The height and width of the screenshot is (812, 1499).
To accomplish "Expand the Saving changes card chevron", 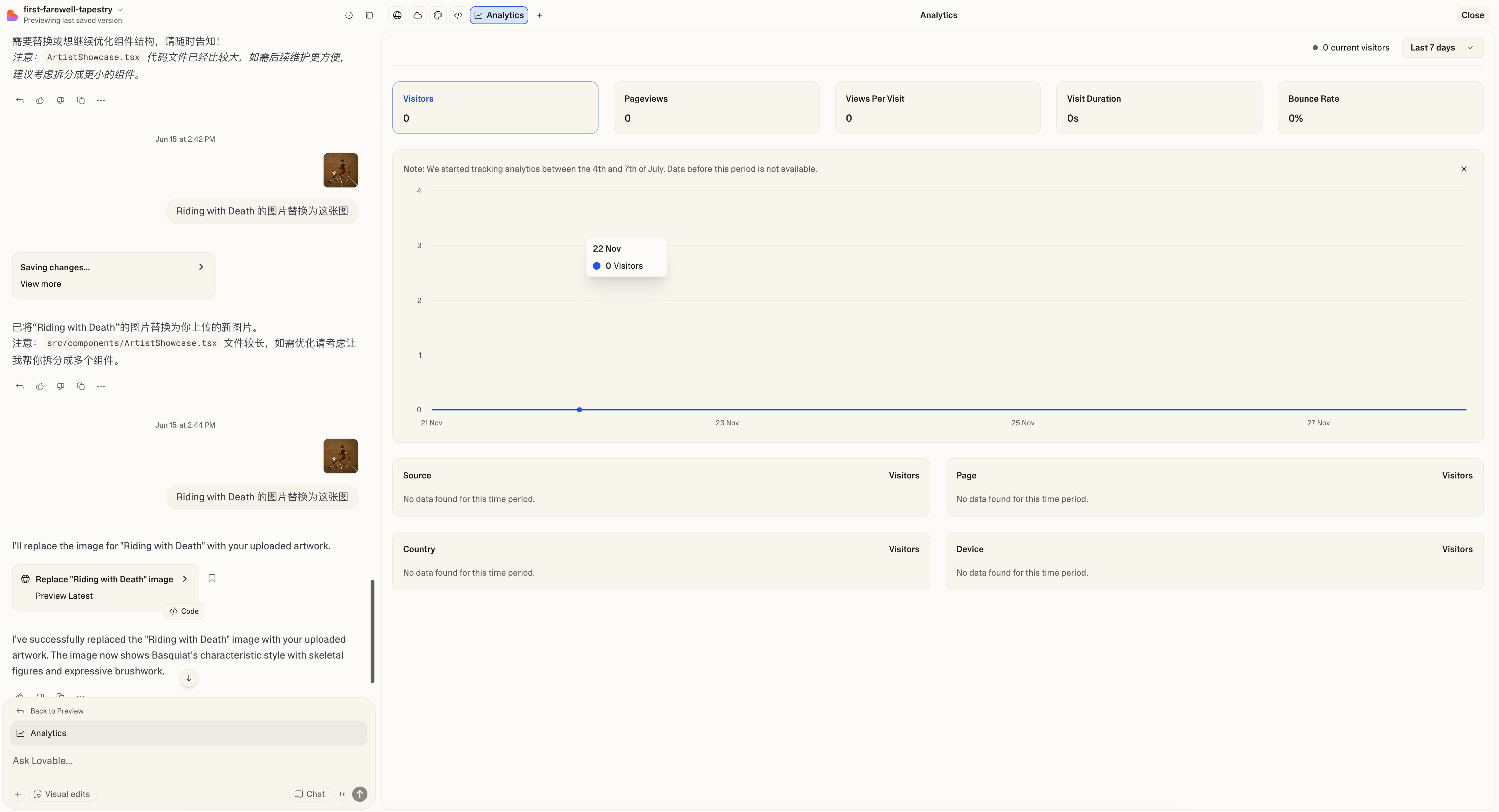I will [201, 267].
